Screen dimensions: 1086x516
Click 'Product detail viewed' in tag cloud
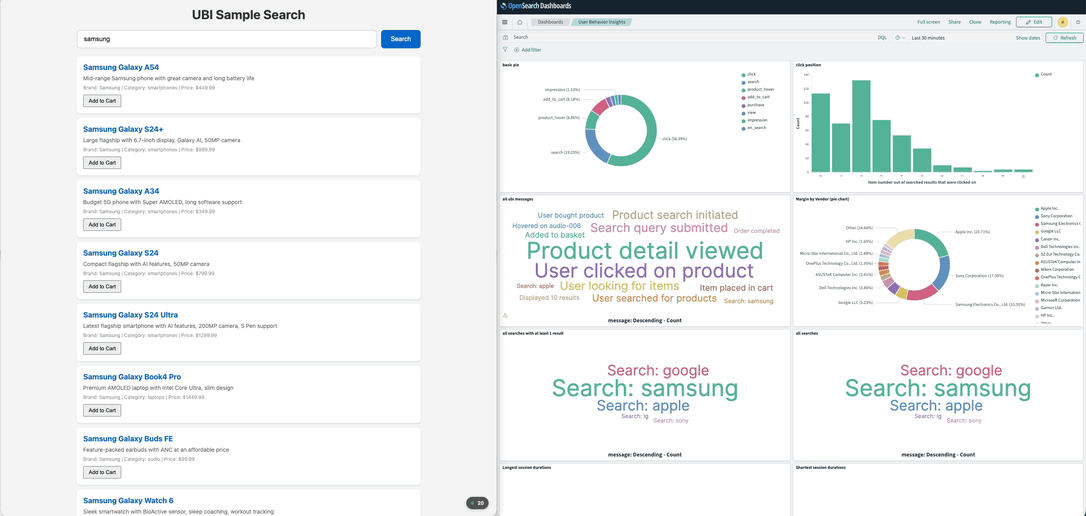pyautogui.click(x=645, y=250)
